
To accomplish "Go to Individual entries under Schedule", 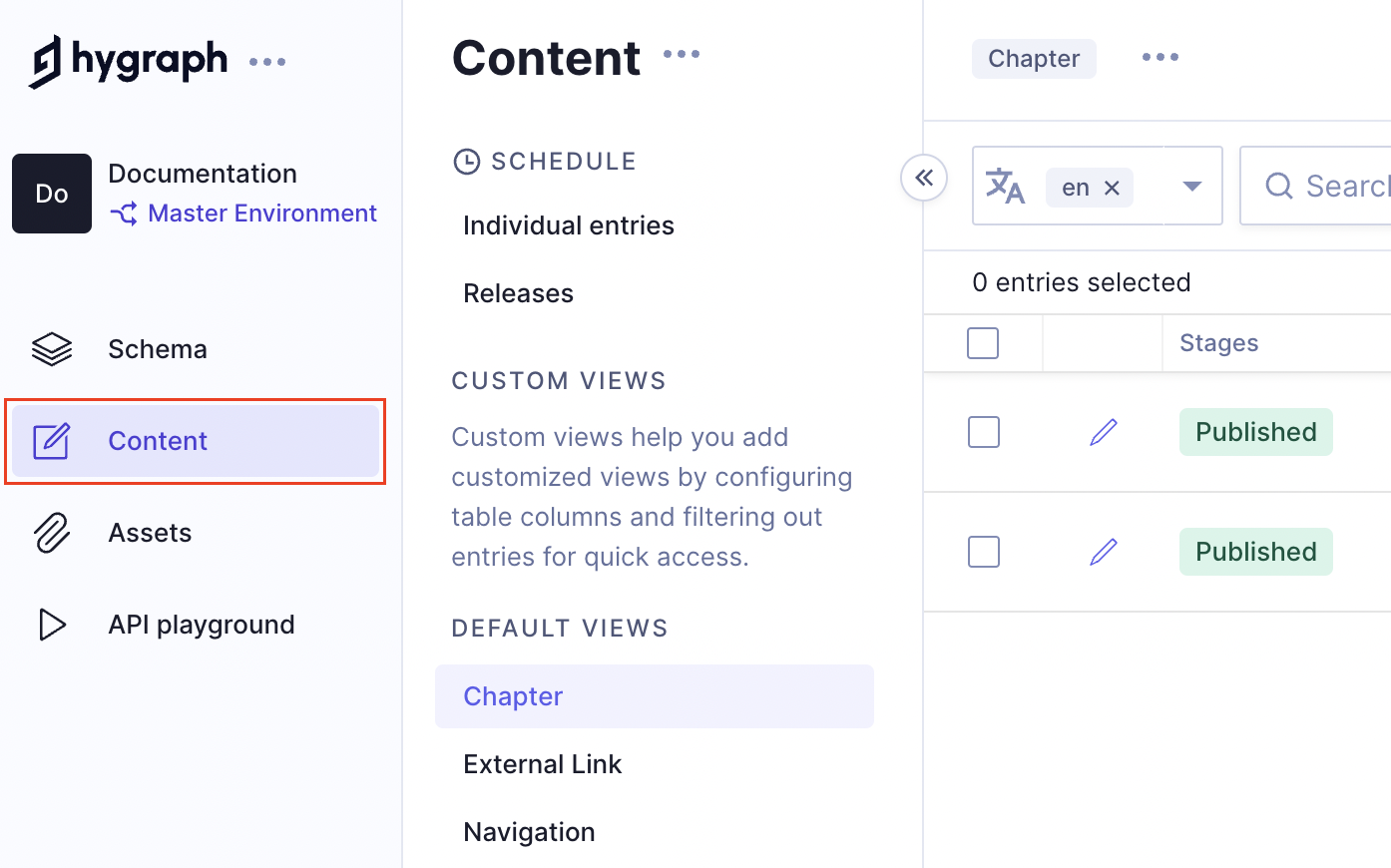I will click(568, 225).
